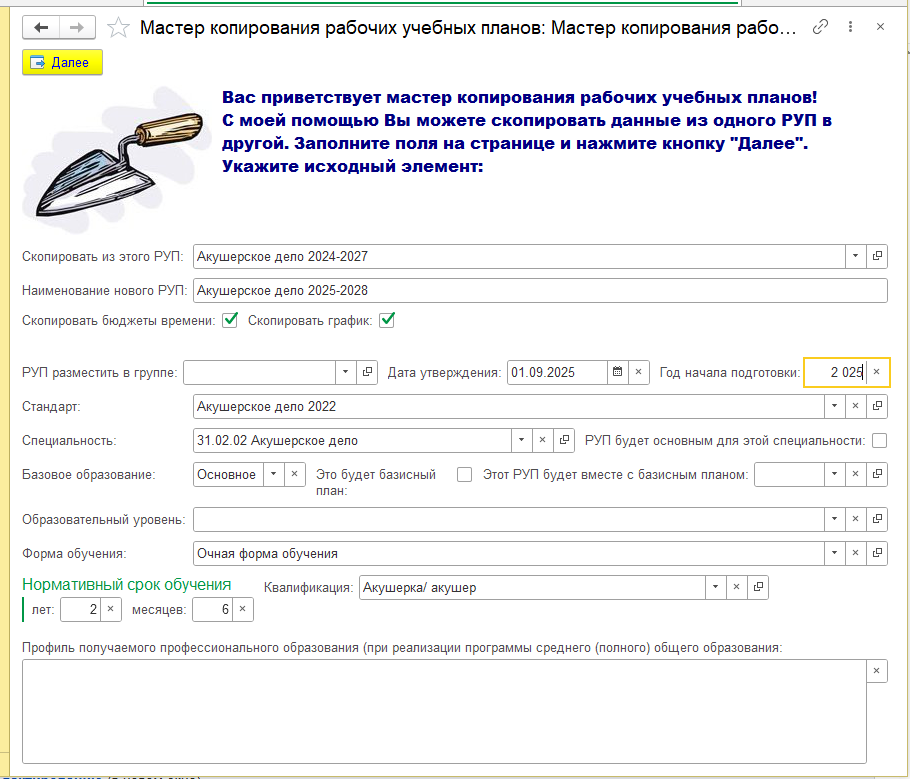The width and height of the screenshot is (910, 779).
Task: Open the Квалификация record with open icon
Action: click(757, 587)
